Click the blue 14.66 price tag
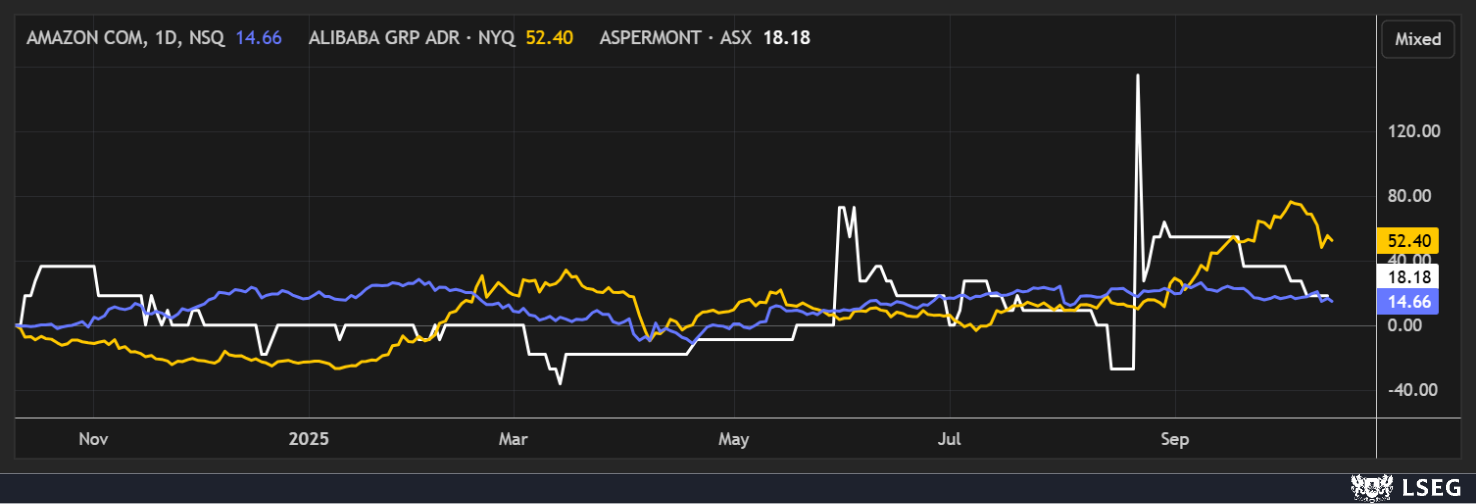The image size is (1476, 504). pos(1407,300)
